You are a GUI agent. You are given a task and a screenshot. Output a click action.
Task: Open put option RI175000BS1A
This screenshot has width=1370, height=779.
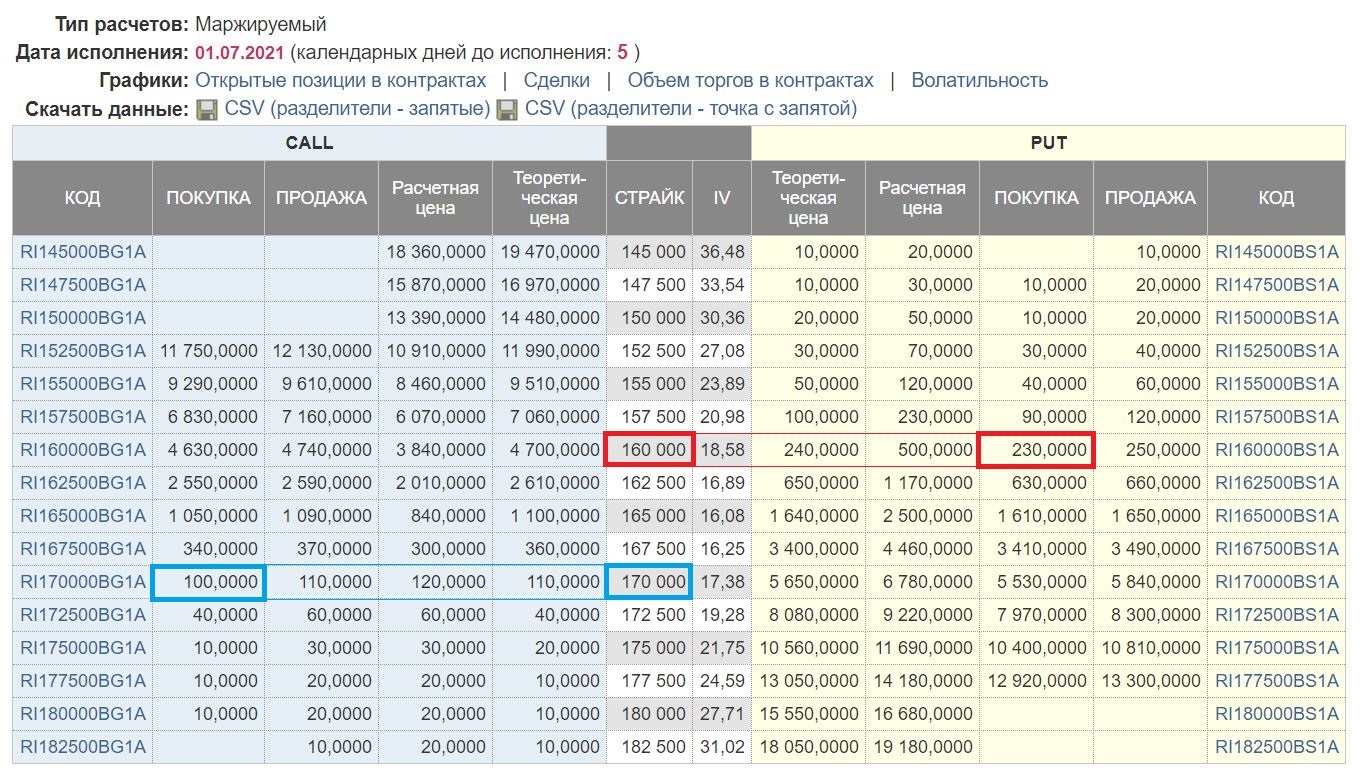(1276, 648)
